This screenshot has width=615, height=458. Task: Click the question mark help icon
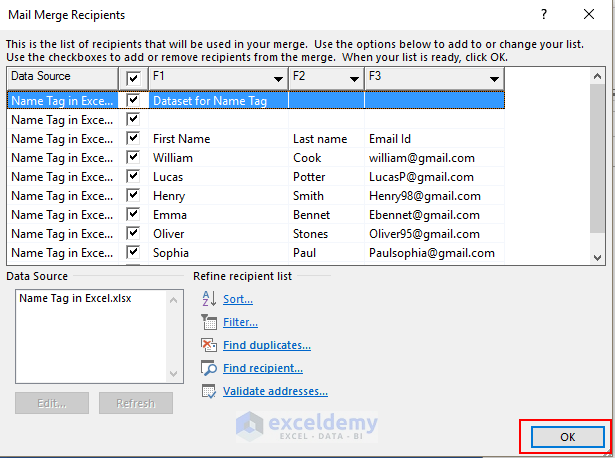(x=544, y=15)
